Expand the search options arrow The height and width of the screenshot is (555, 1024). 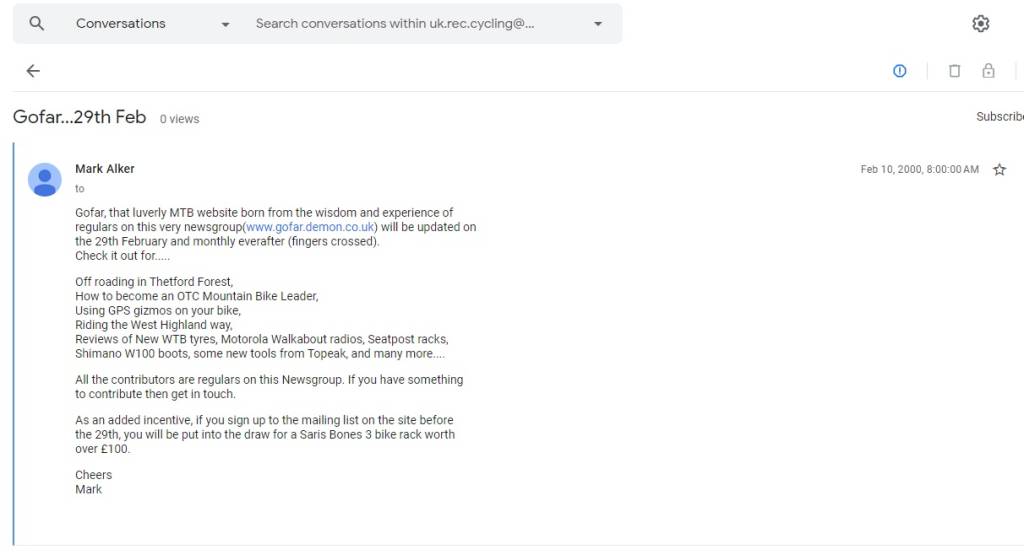pyautogui.click(x=598, y=24)
